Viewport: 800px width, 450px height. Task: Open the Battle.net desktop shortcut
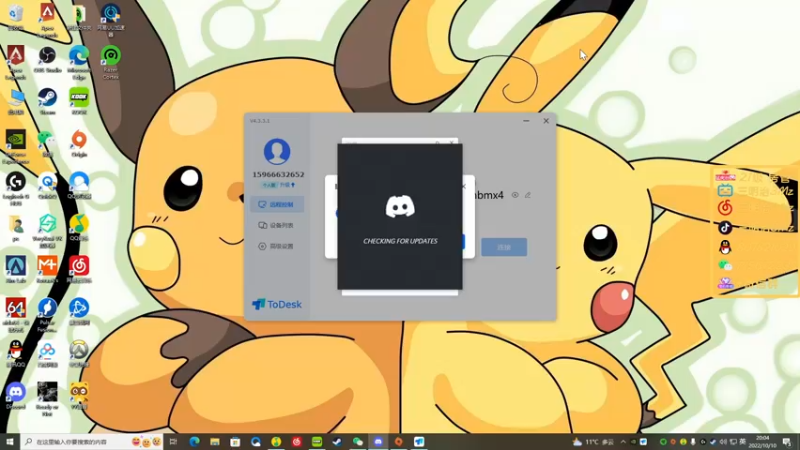(x=79, y=312)
